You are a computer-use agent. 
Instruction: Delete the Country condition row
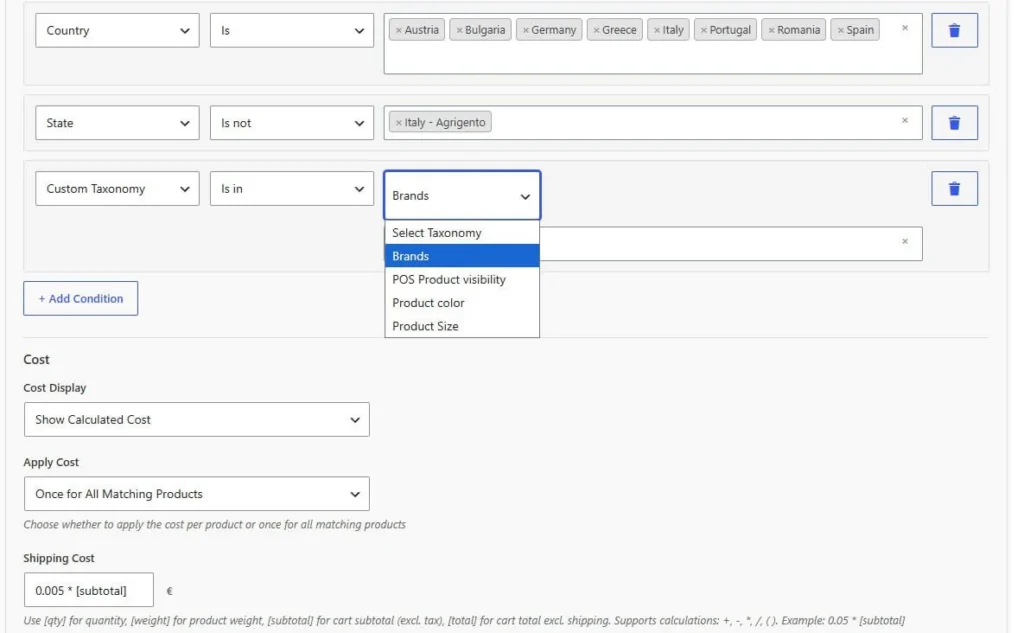[954, 30]
